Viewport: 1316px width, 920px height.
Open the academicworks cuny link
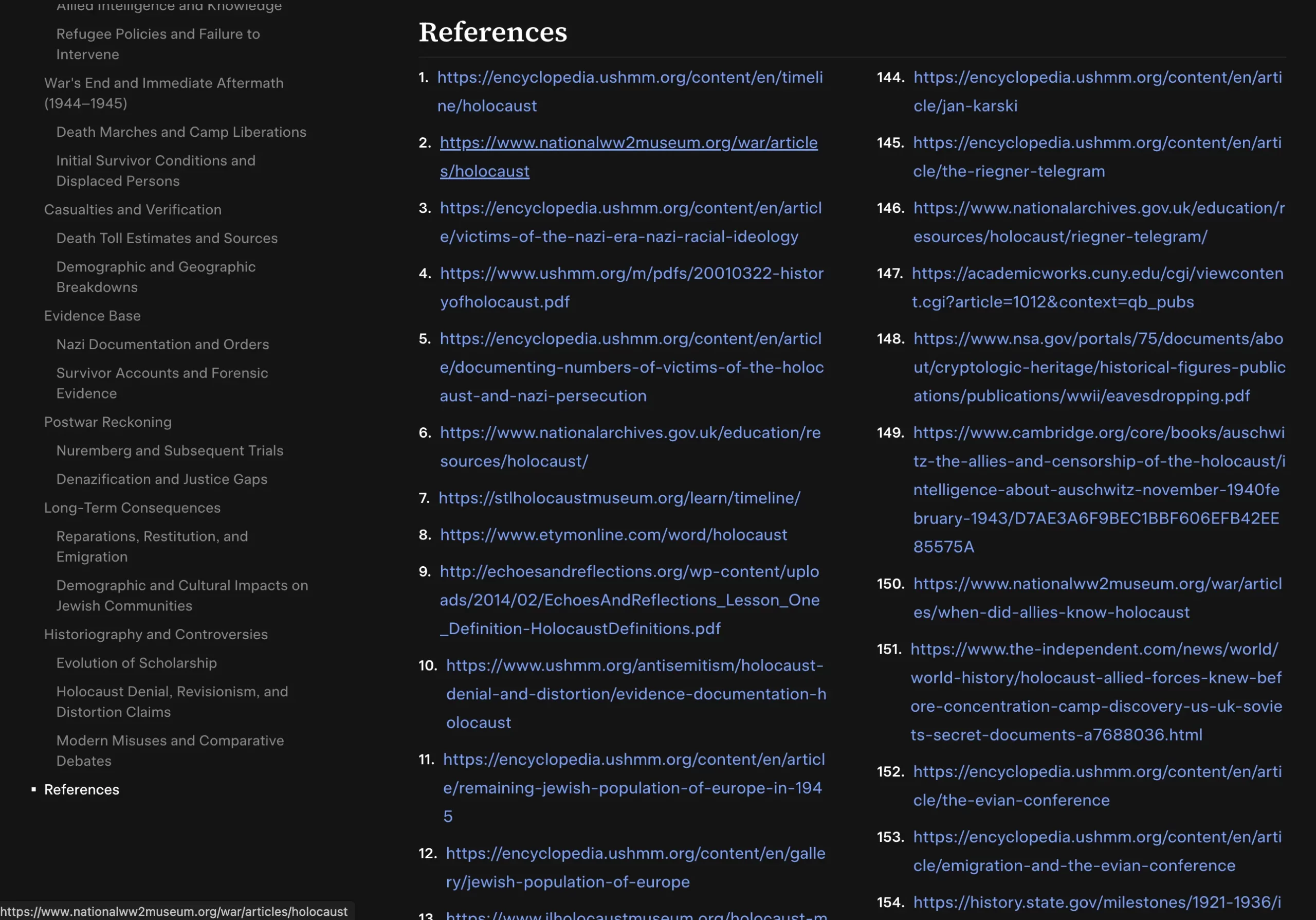click(x=1097, y=274)
